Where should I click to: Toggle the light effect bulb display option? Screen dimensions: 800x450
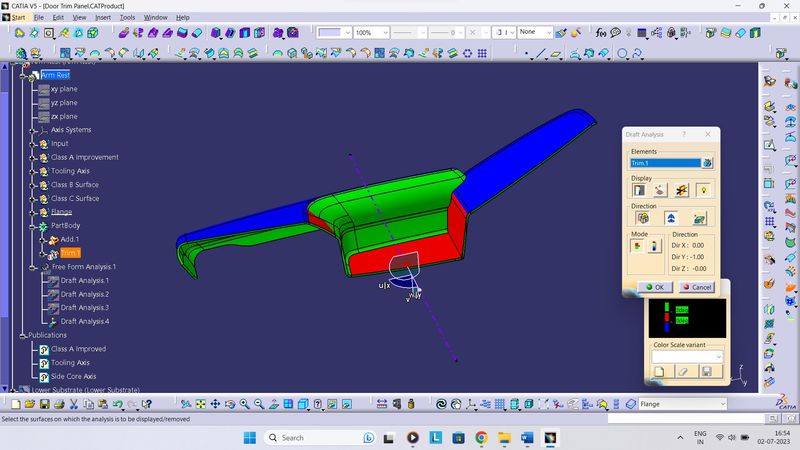point(704,190)
